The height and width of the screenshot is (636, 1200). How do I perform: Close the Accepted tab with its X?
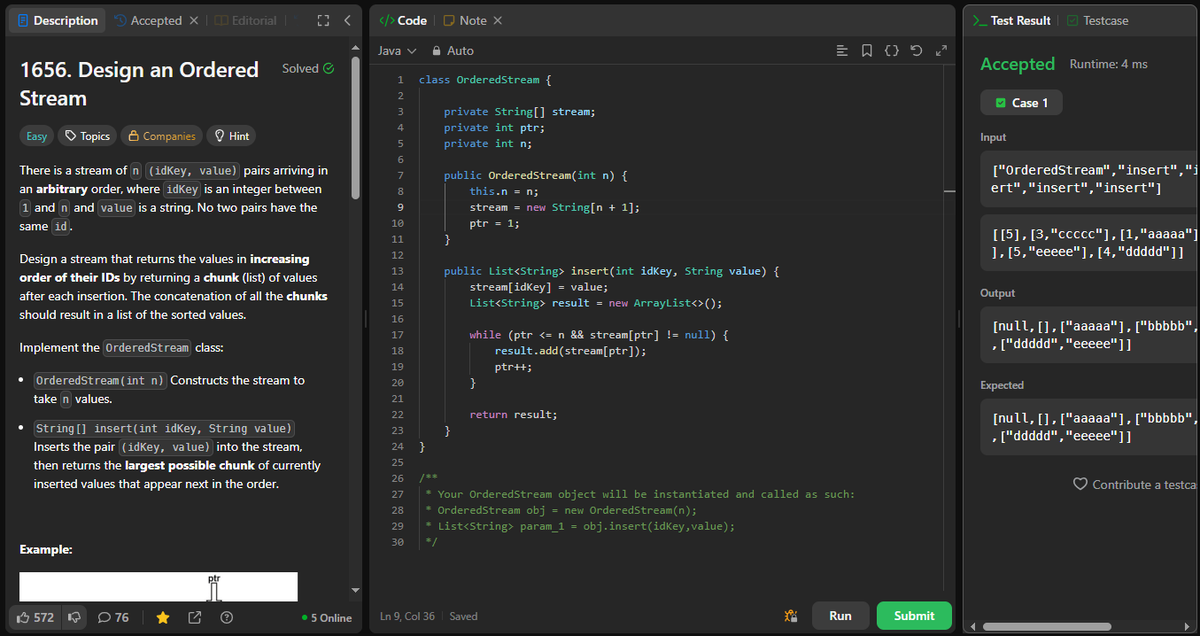(x=195, y=21)
